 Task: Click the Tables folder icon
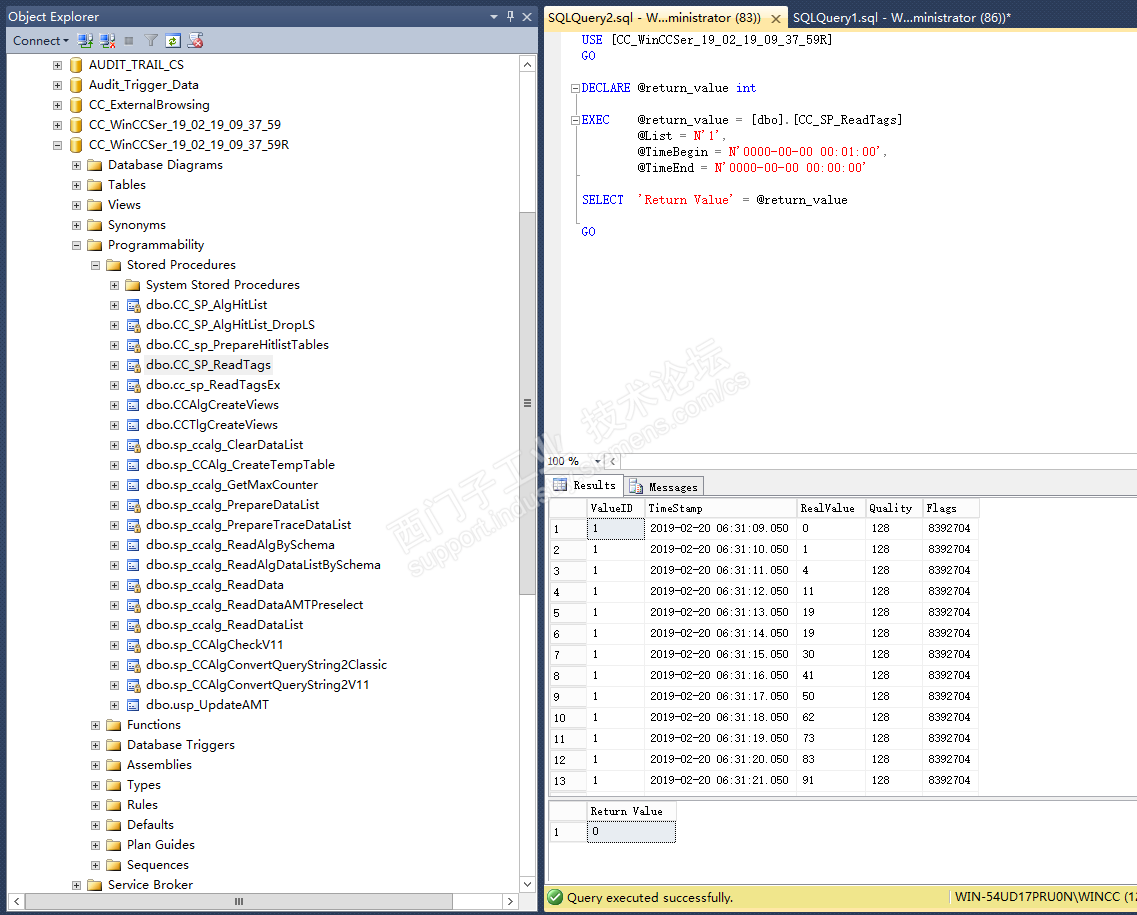coord(94,185)
